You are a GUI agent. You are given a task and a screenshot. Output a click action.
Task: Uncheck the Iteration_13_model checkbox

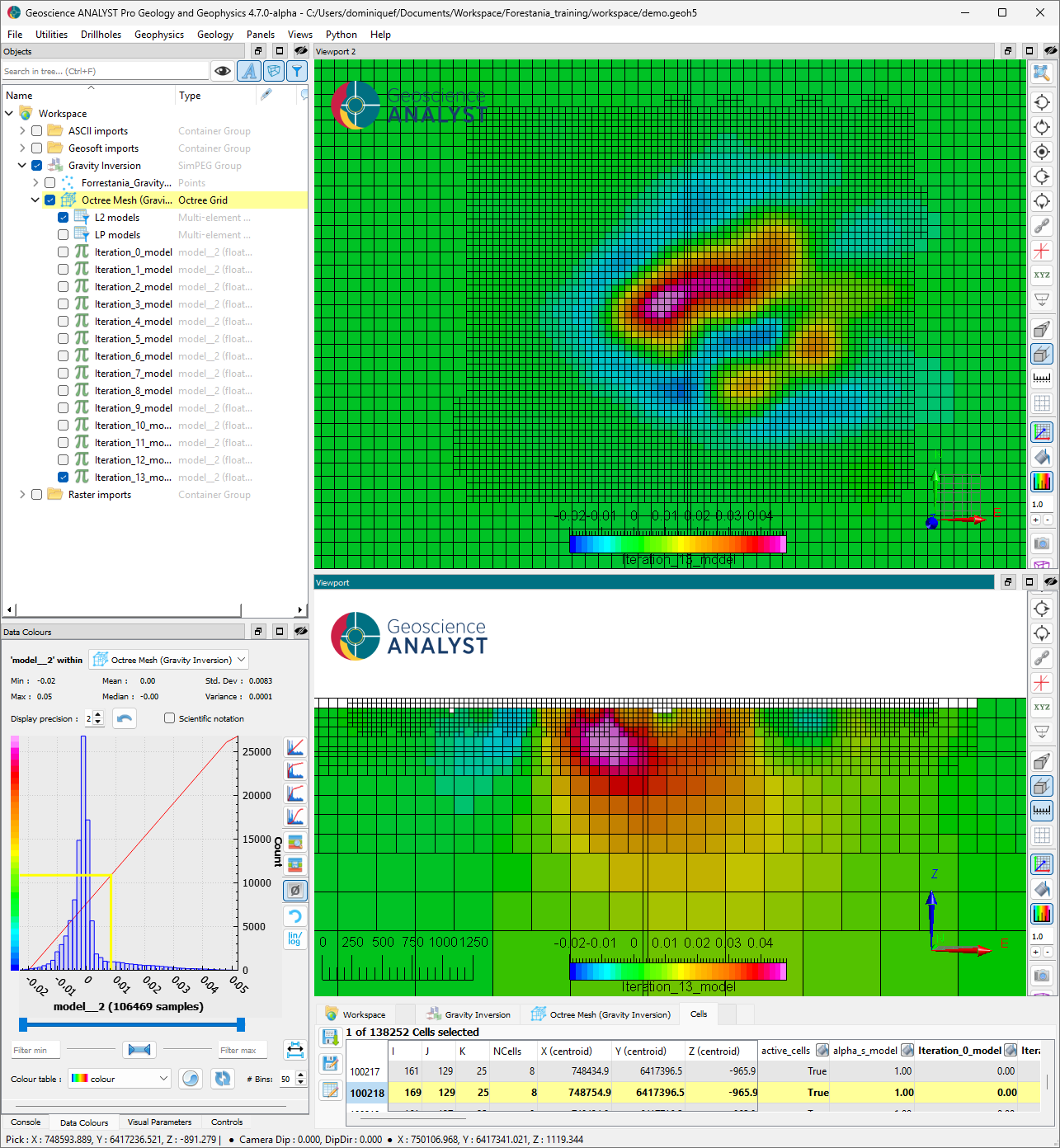64,478
